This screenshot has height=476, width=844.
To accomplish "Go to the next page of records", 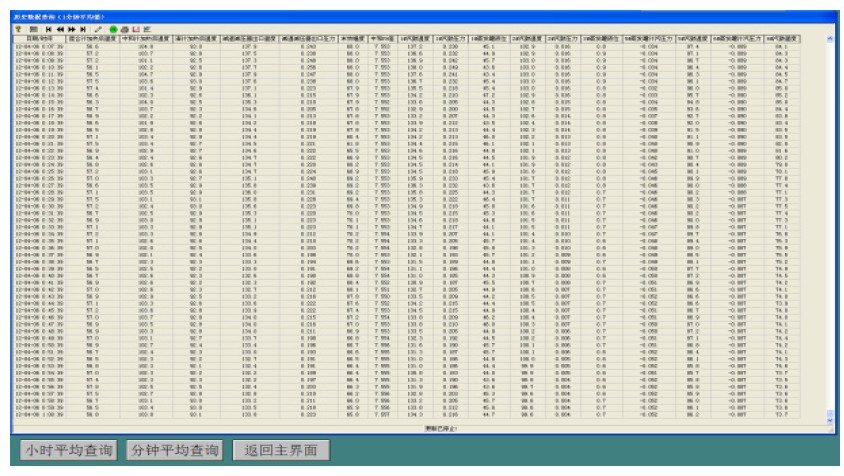I will pos(71,30).
